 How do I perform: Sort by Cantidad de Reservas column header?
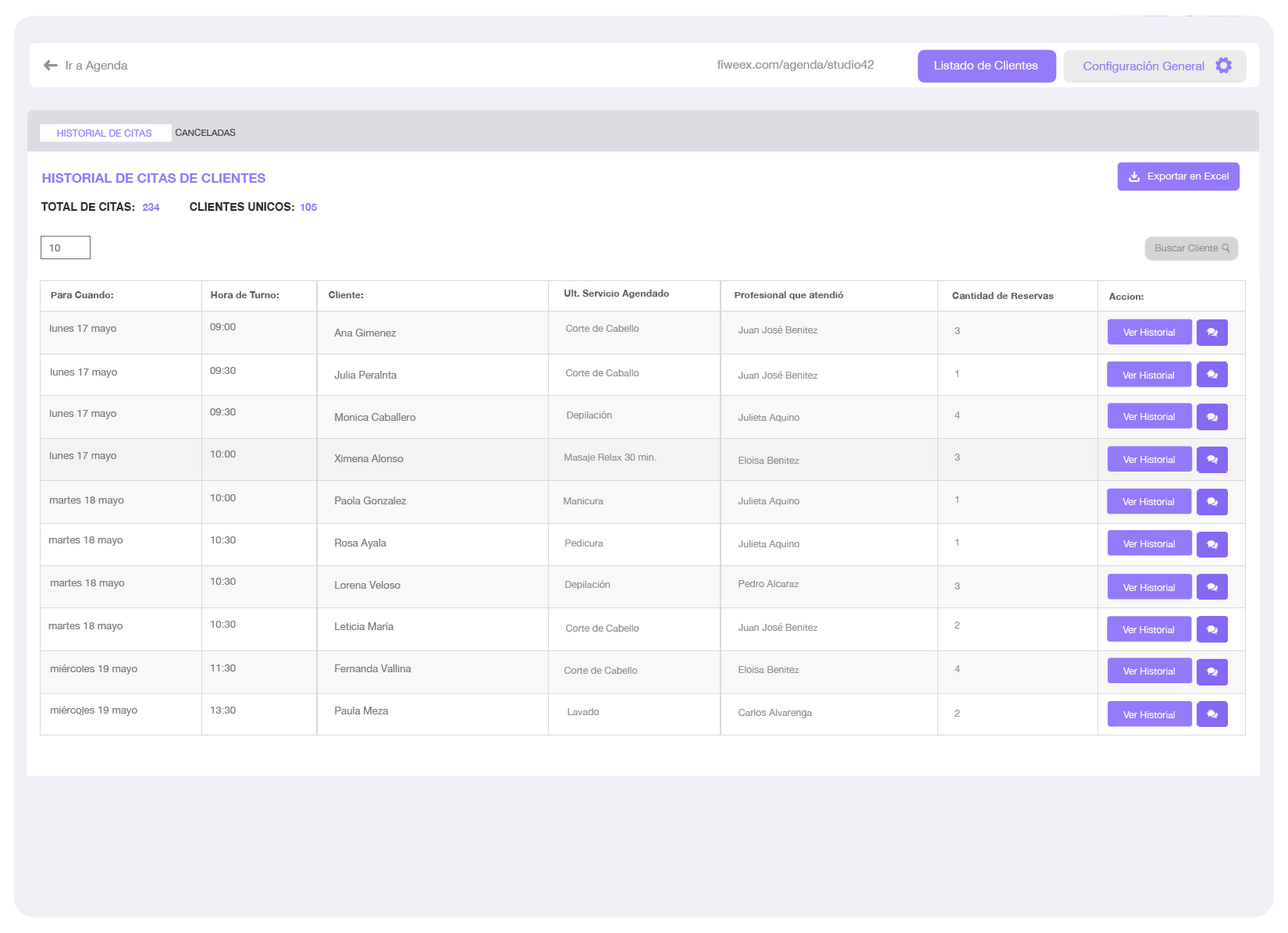(1002, 296)
